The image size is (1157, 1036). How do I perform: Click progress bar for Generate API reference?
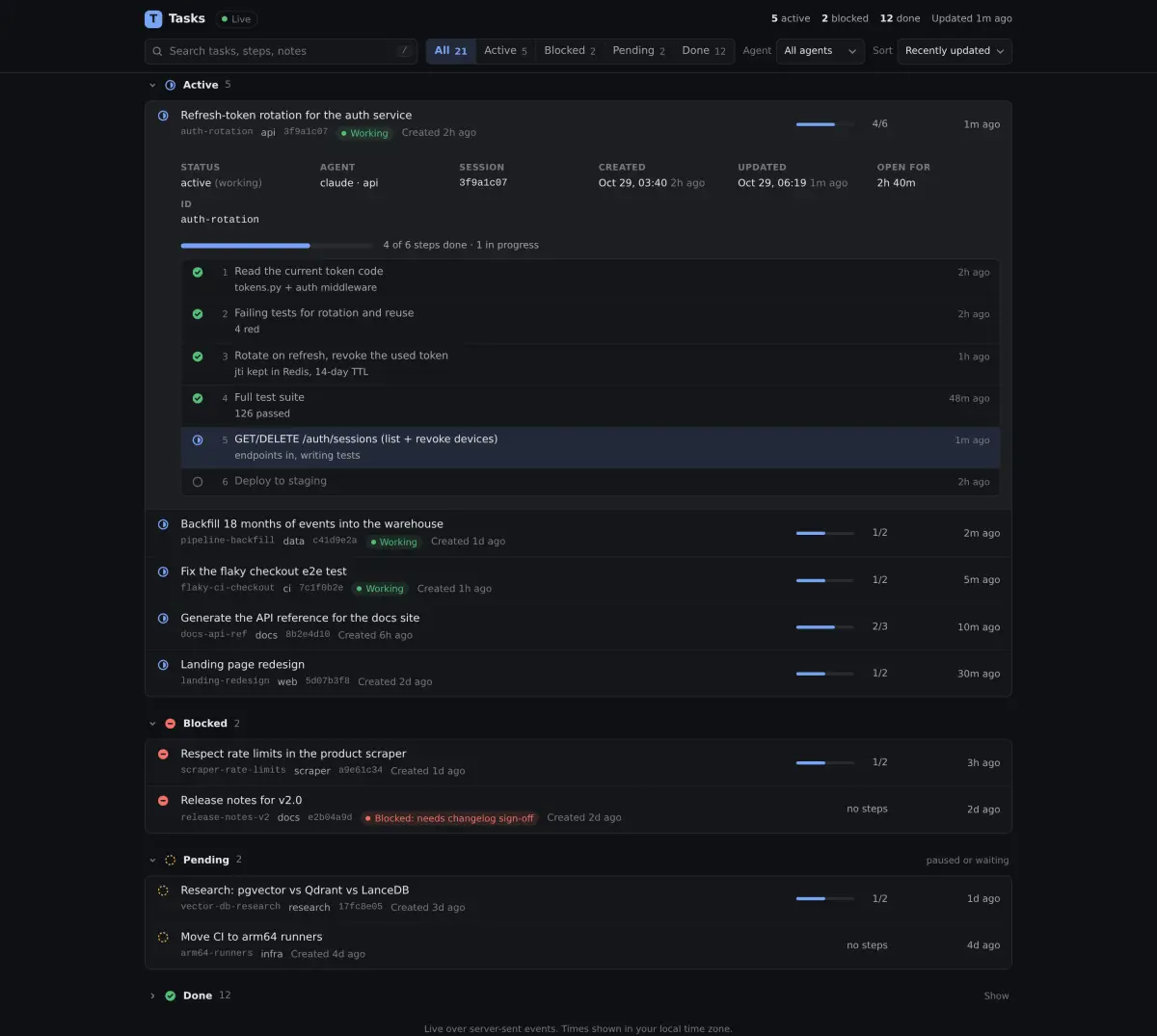pyautogui.click(x=824, y=627)
